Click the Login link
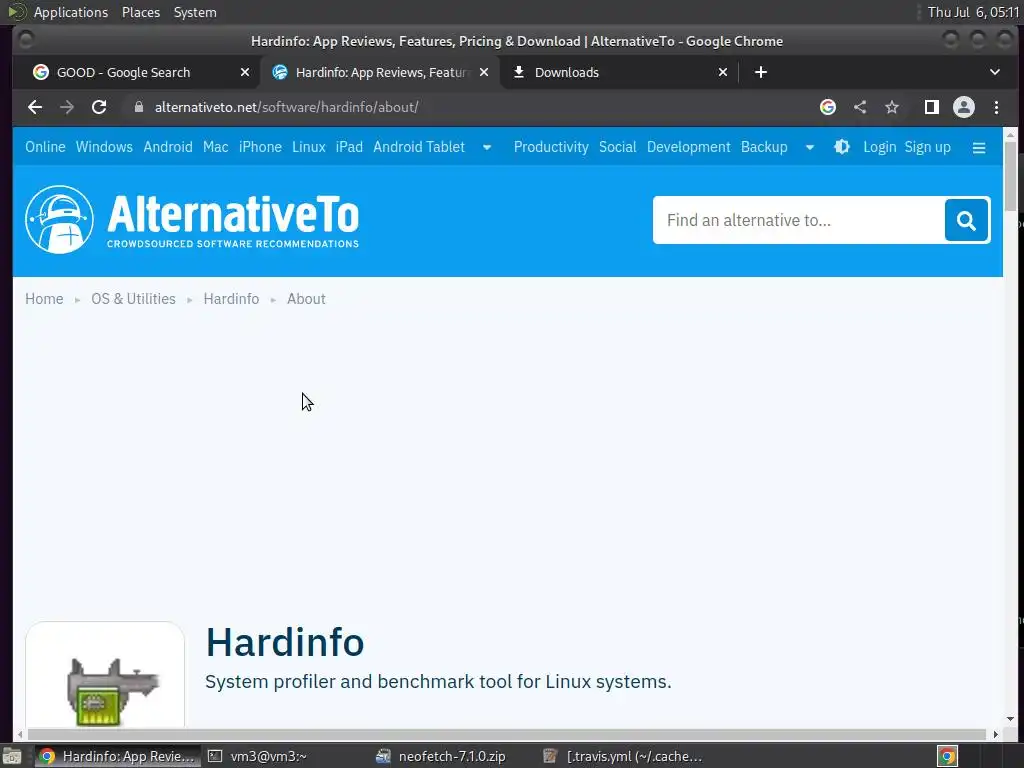 pyautogui.click(x=879, y=147)
